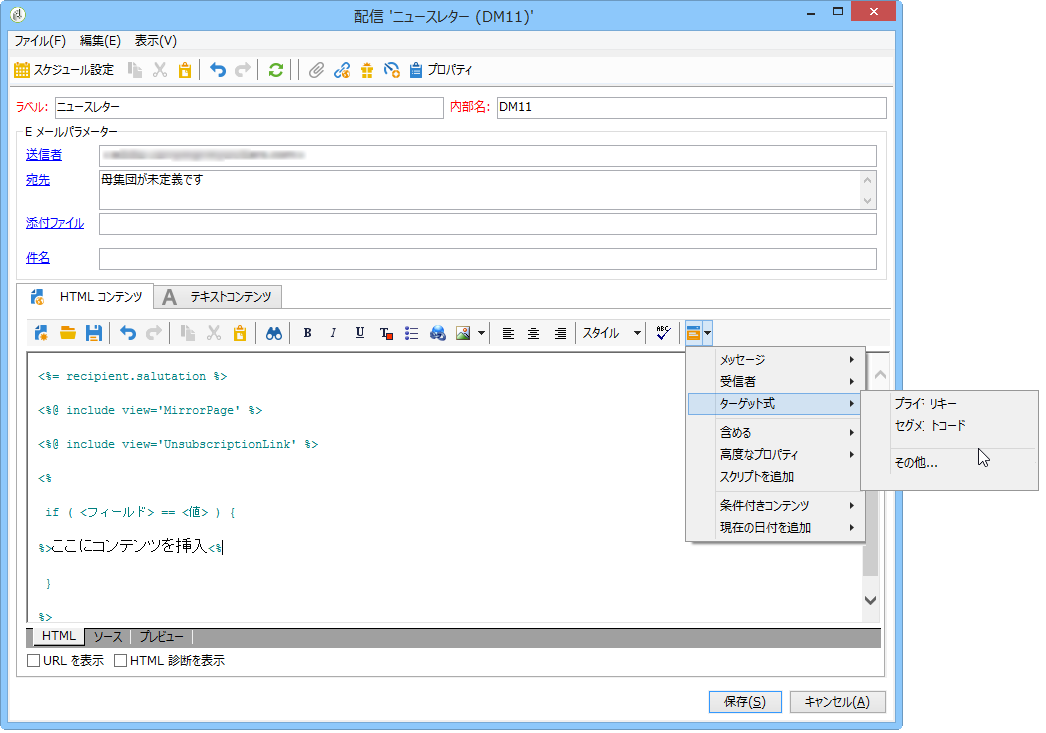This screenshot has width=1046, height=733.
Task: Click open folder icon in editor toolbar
Action: point(67,333)
